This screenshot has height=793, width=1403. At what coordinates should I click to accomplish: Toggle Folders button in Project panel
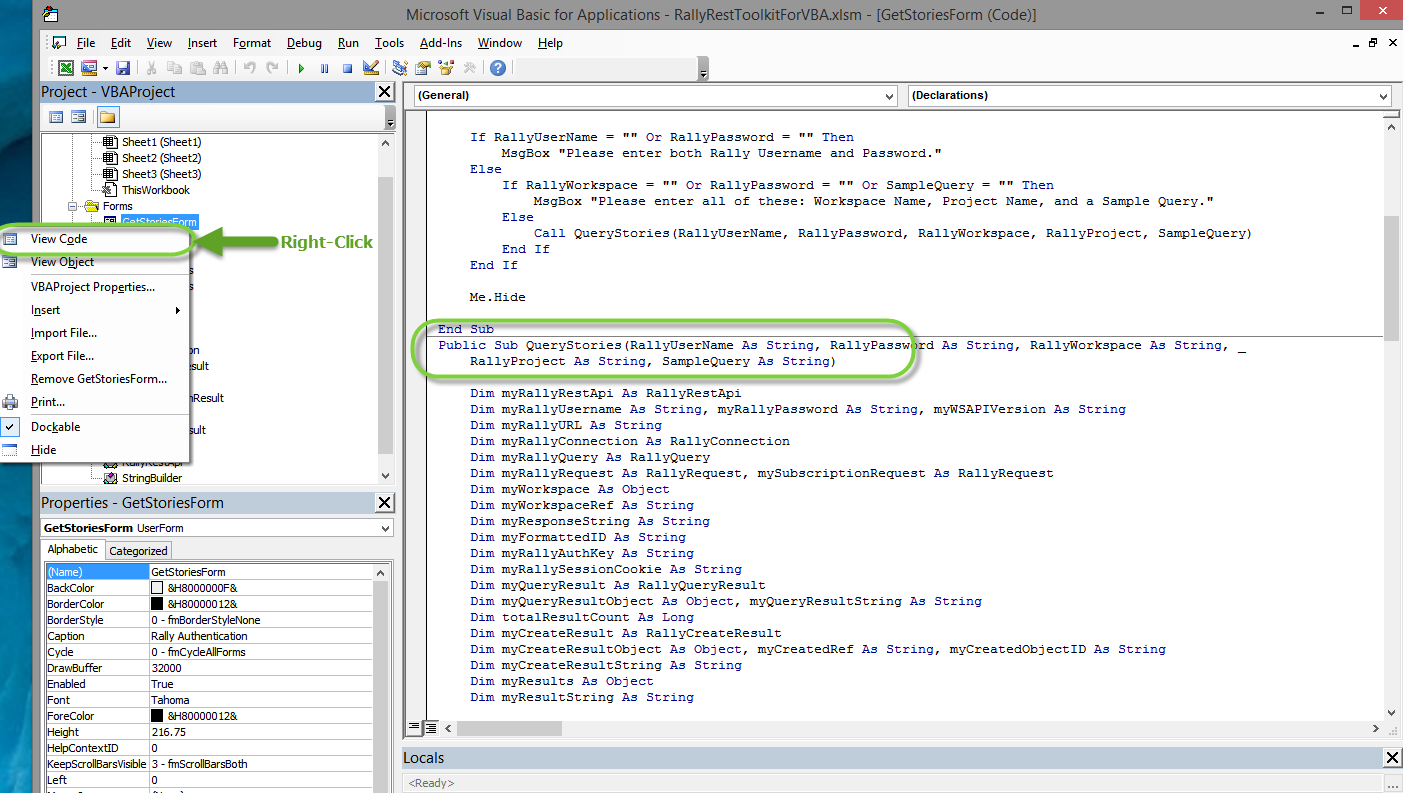click(106, 117)
